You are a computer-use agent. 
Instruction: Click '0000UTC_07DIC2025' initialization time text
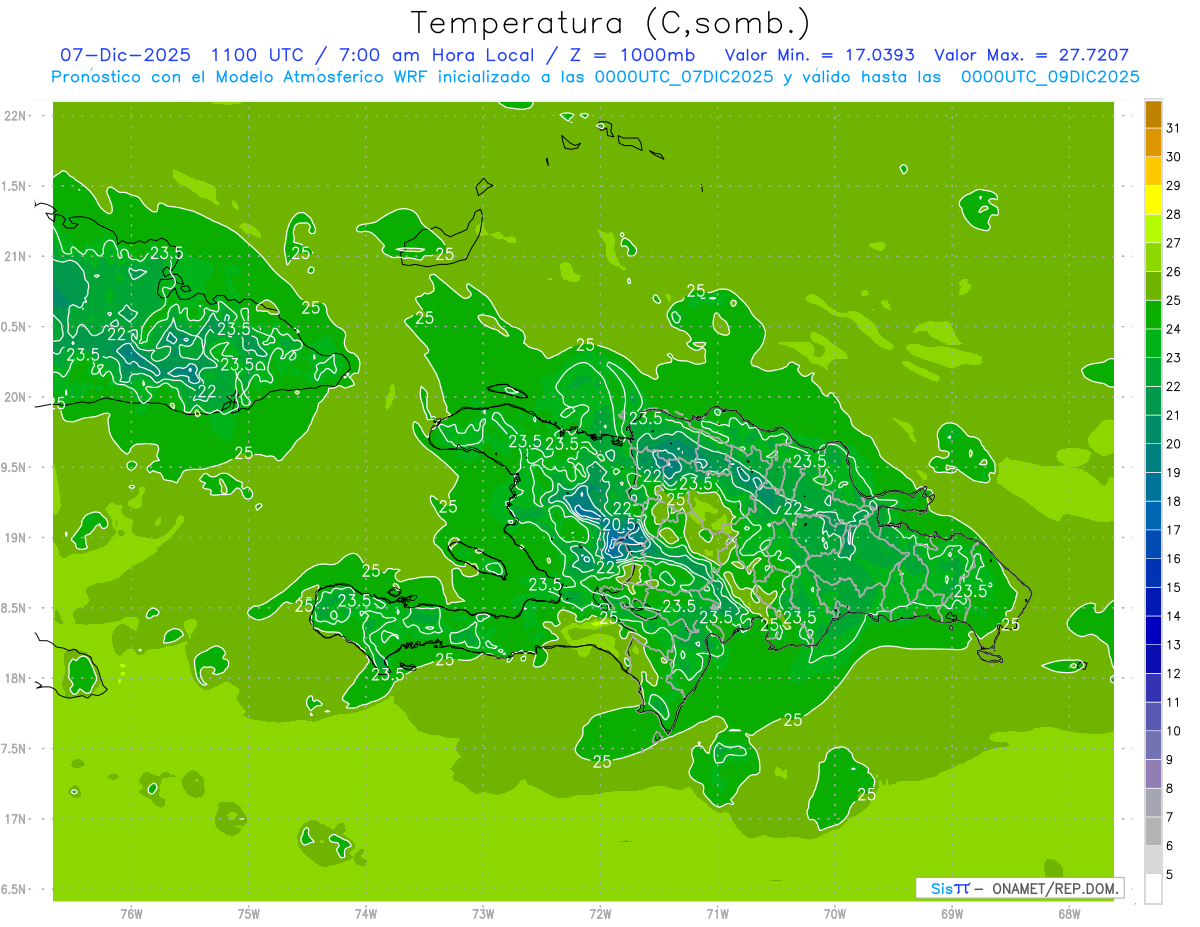tap(684, 77)
